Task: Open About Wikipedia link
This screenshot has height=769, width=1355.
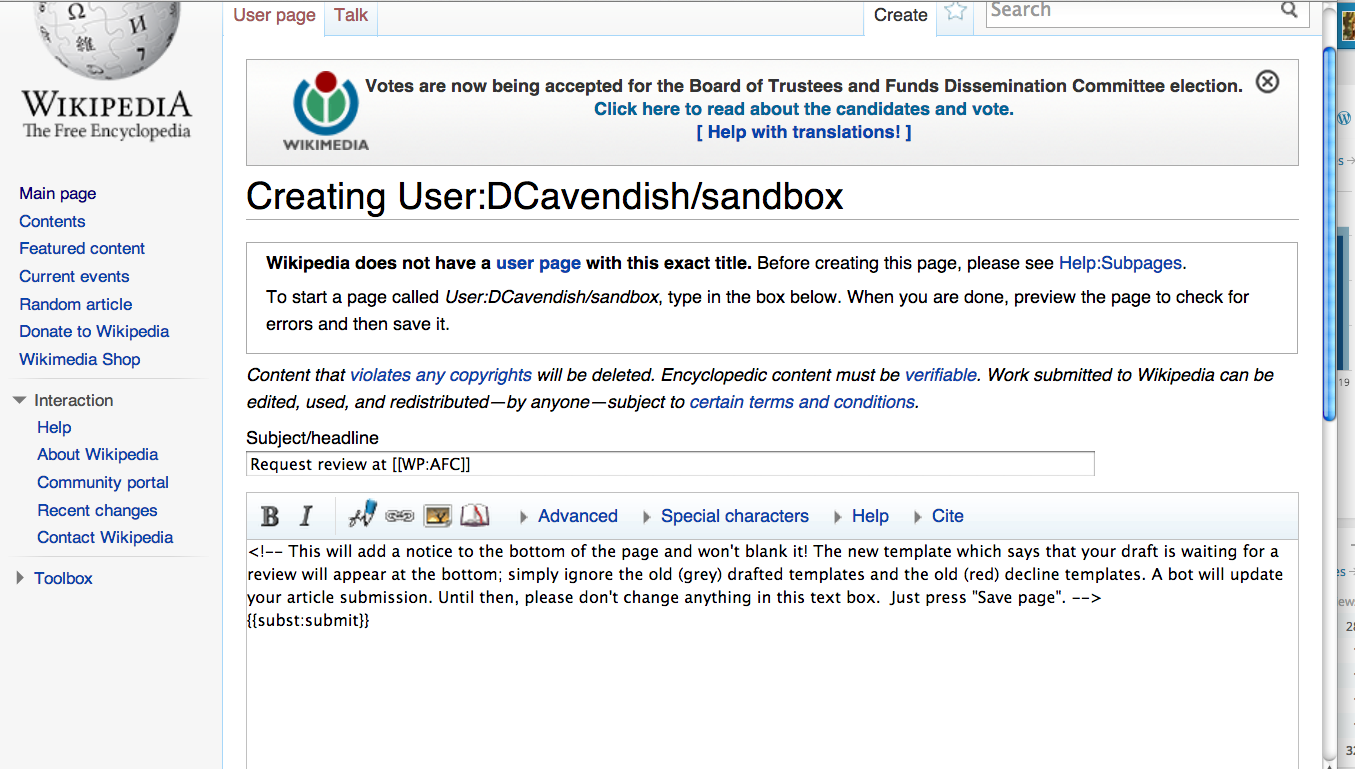Action: point(97,454)
